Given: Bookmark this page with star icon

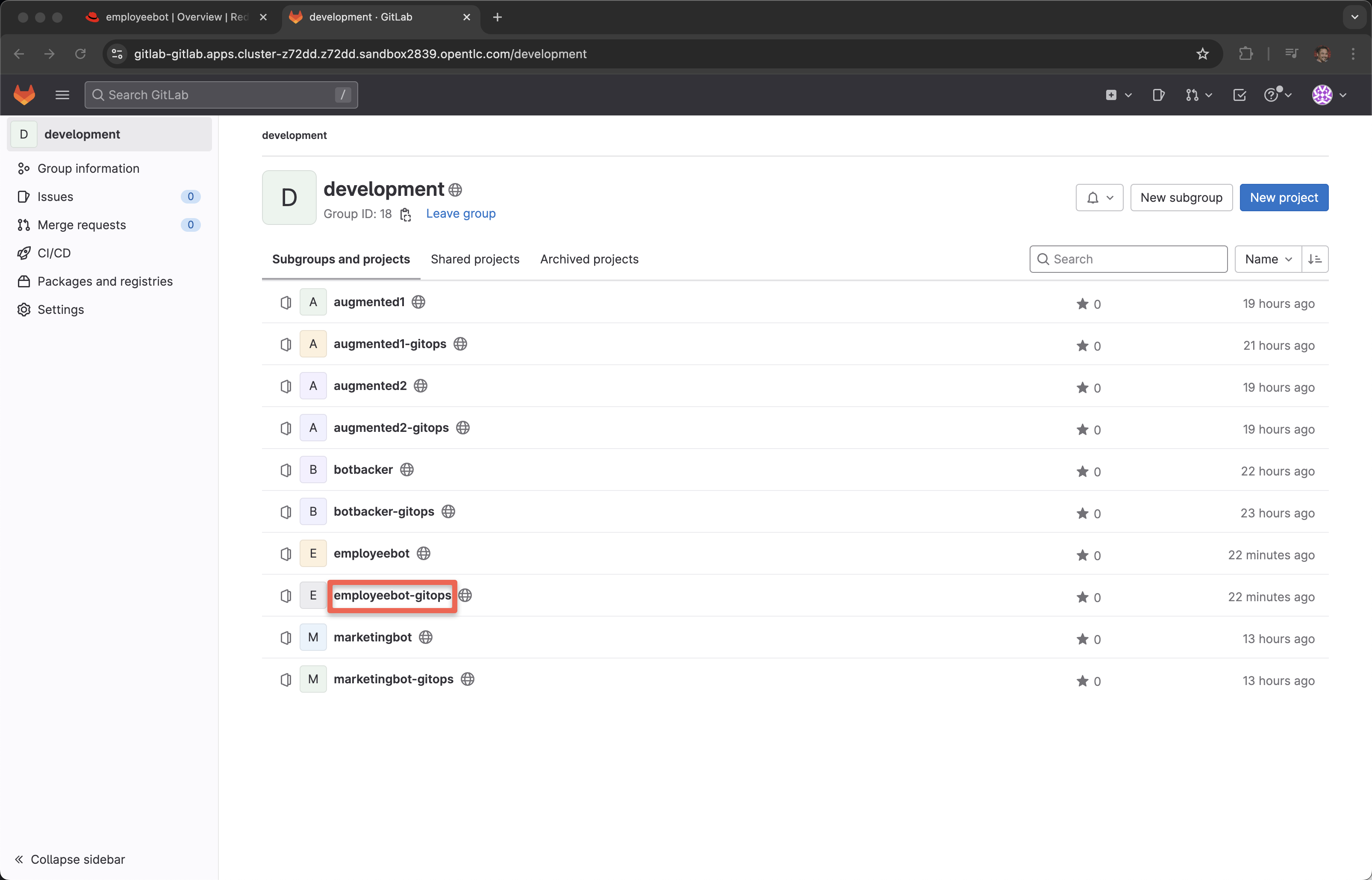Looking at the screenshot, I should click(x=1202, y=54).
